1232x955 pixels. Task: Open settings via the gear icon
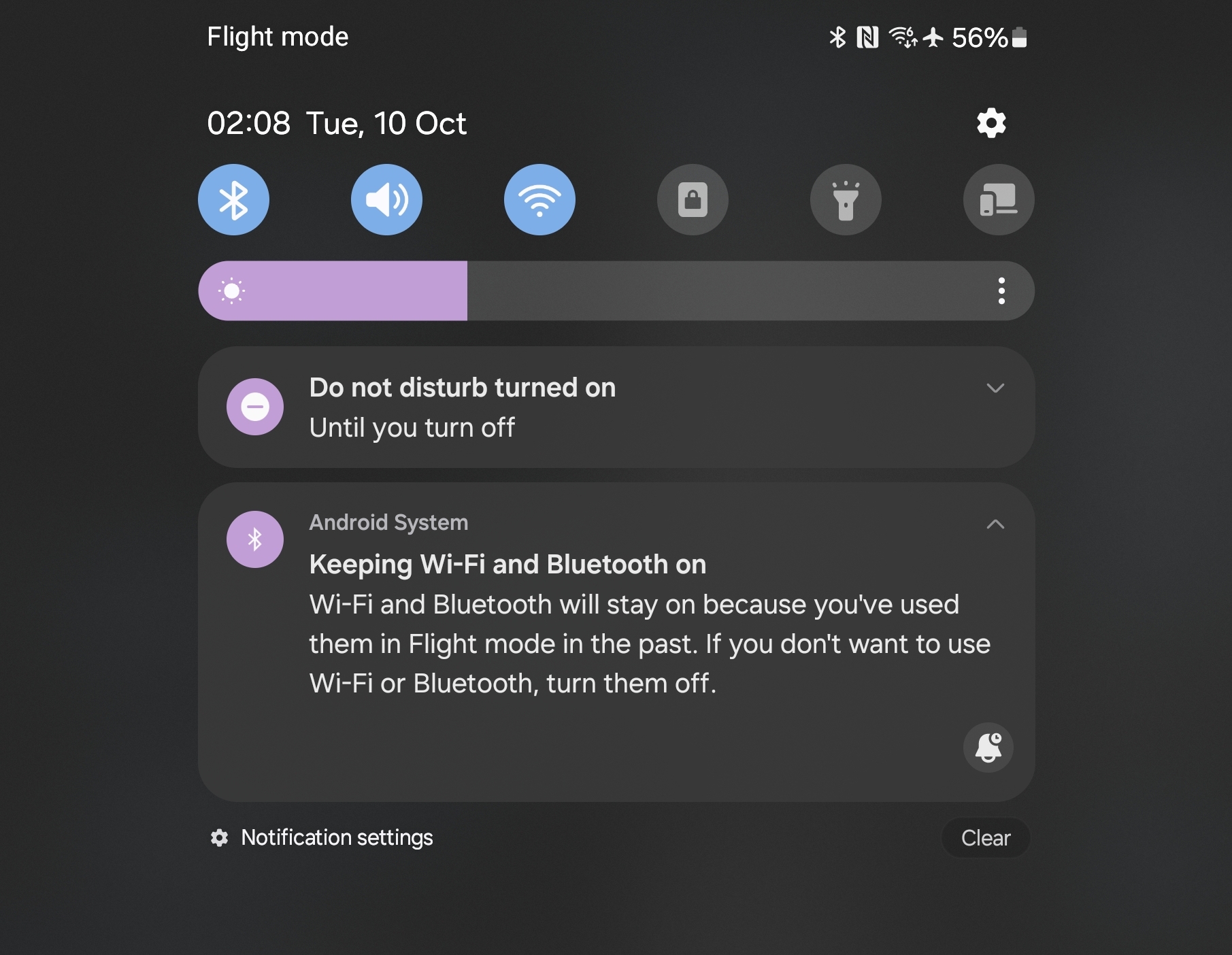991,123
